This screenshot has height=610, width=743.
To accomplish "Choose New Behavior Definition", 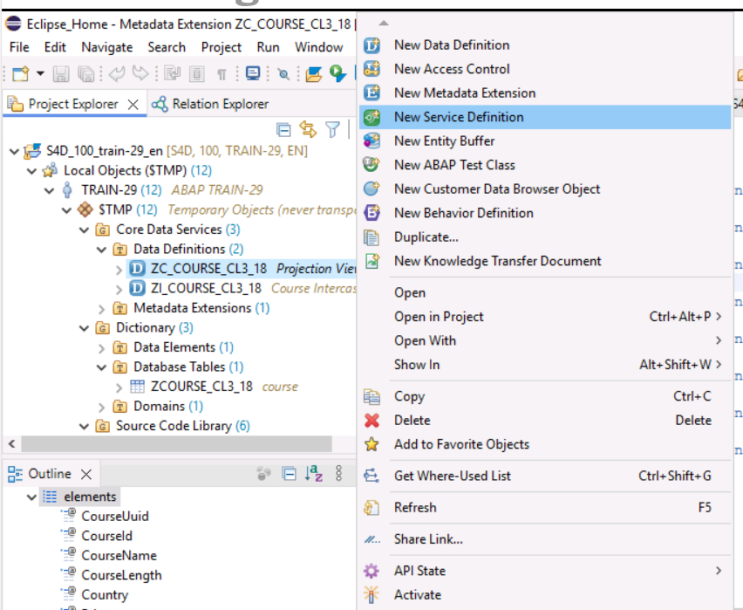I will [545, 213].
